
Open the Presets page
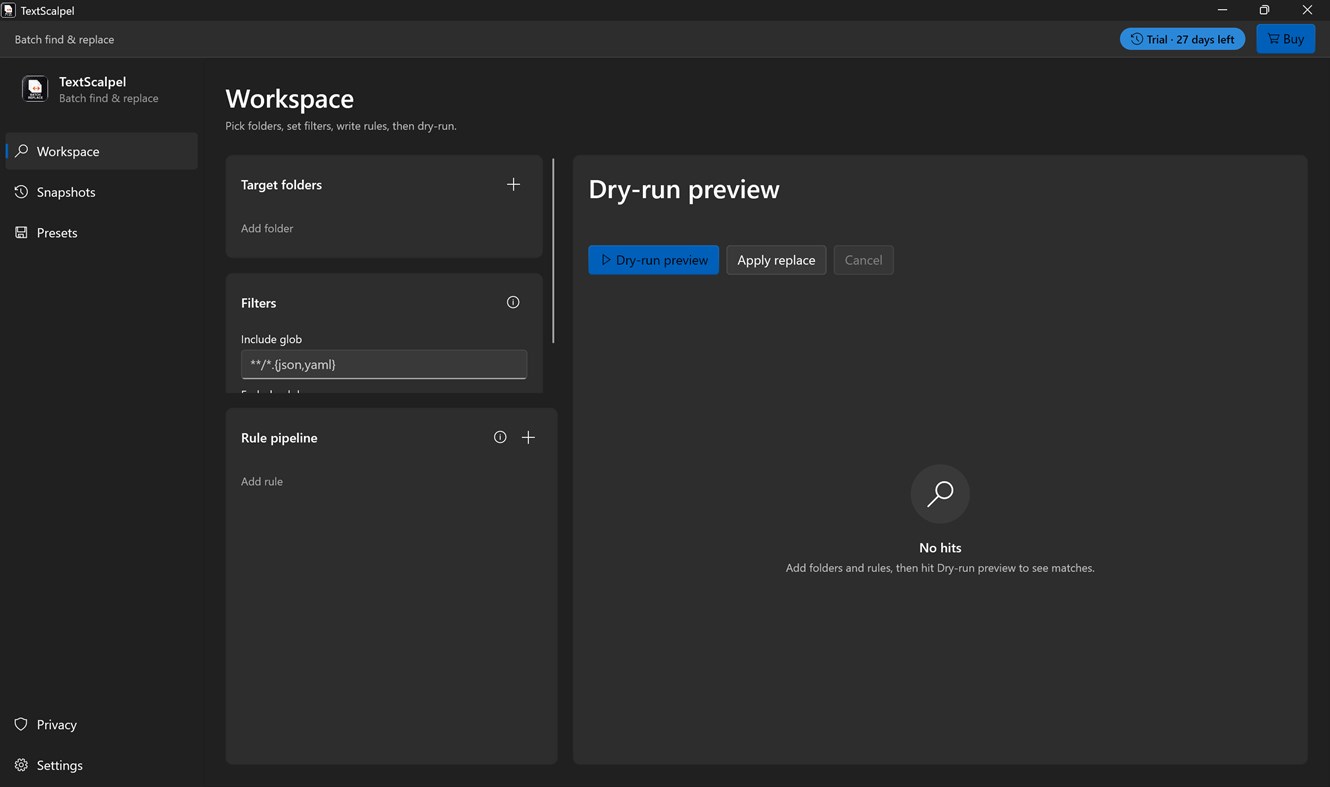click(102, 232)
